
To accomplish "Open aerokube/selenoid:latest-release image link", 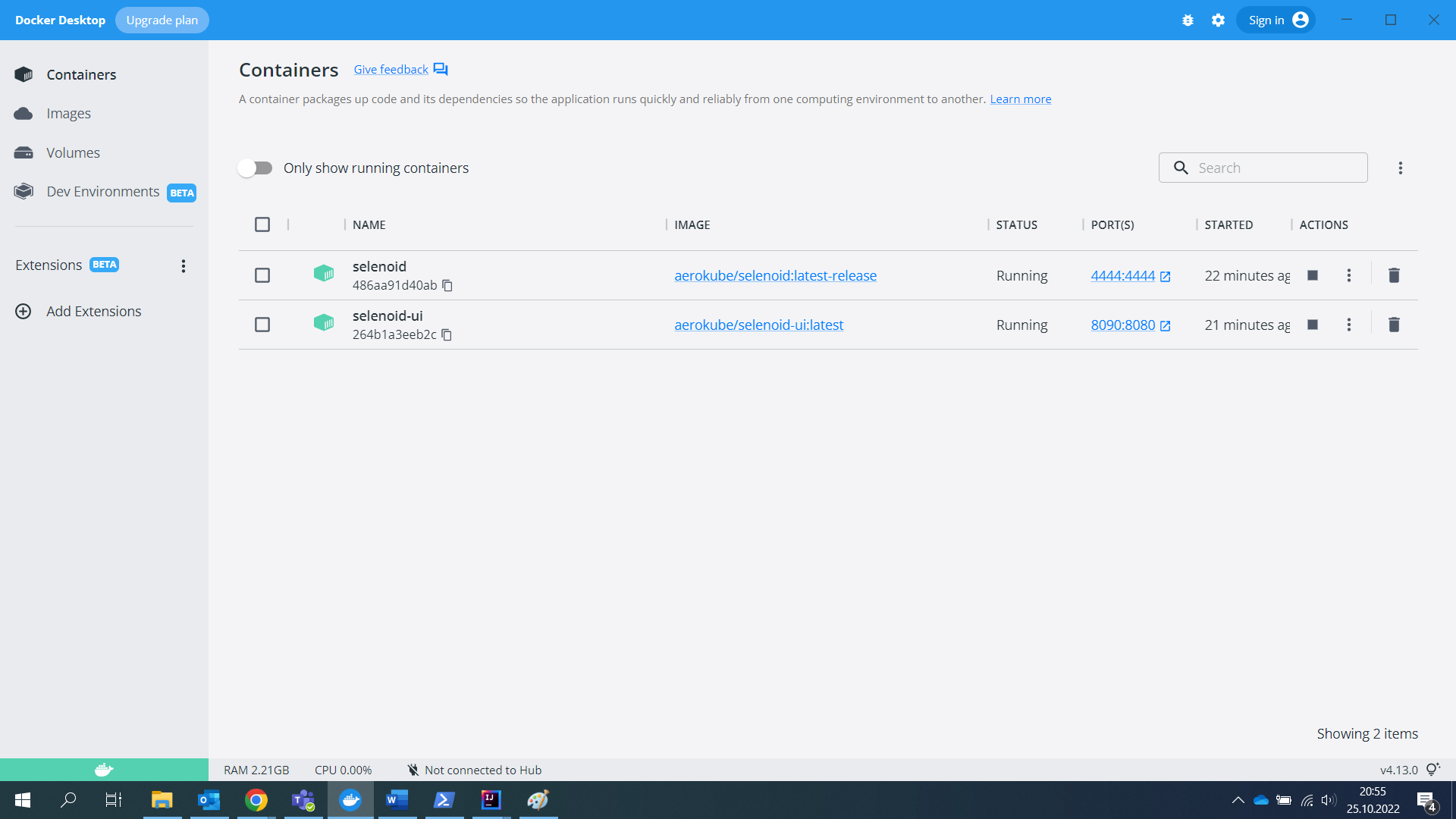I will (x=775, y=276).
